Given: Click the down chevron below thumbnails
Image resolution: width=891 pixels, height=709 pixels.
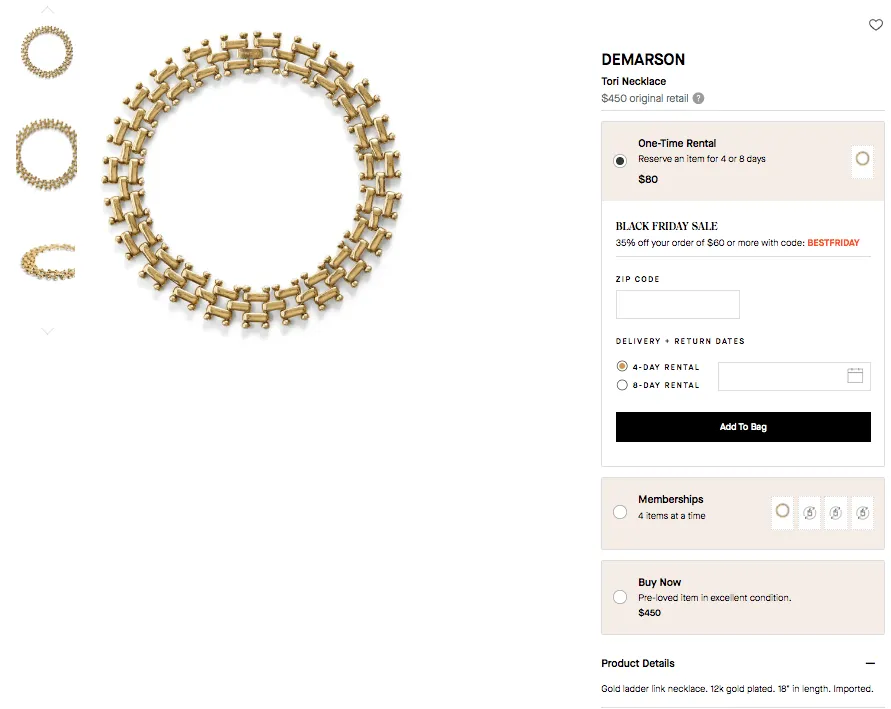Looking at the screenshot, I should point(46,331).
